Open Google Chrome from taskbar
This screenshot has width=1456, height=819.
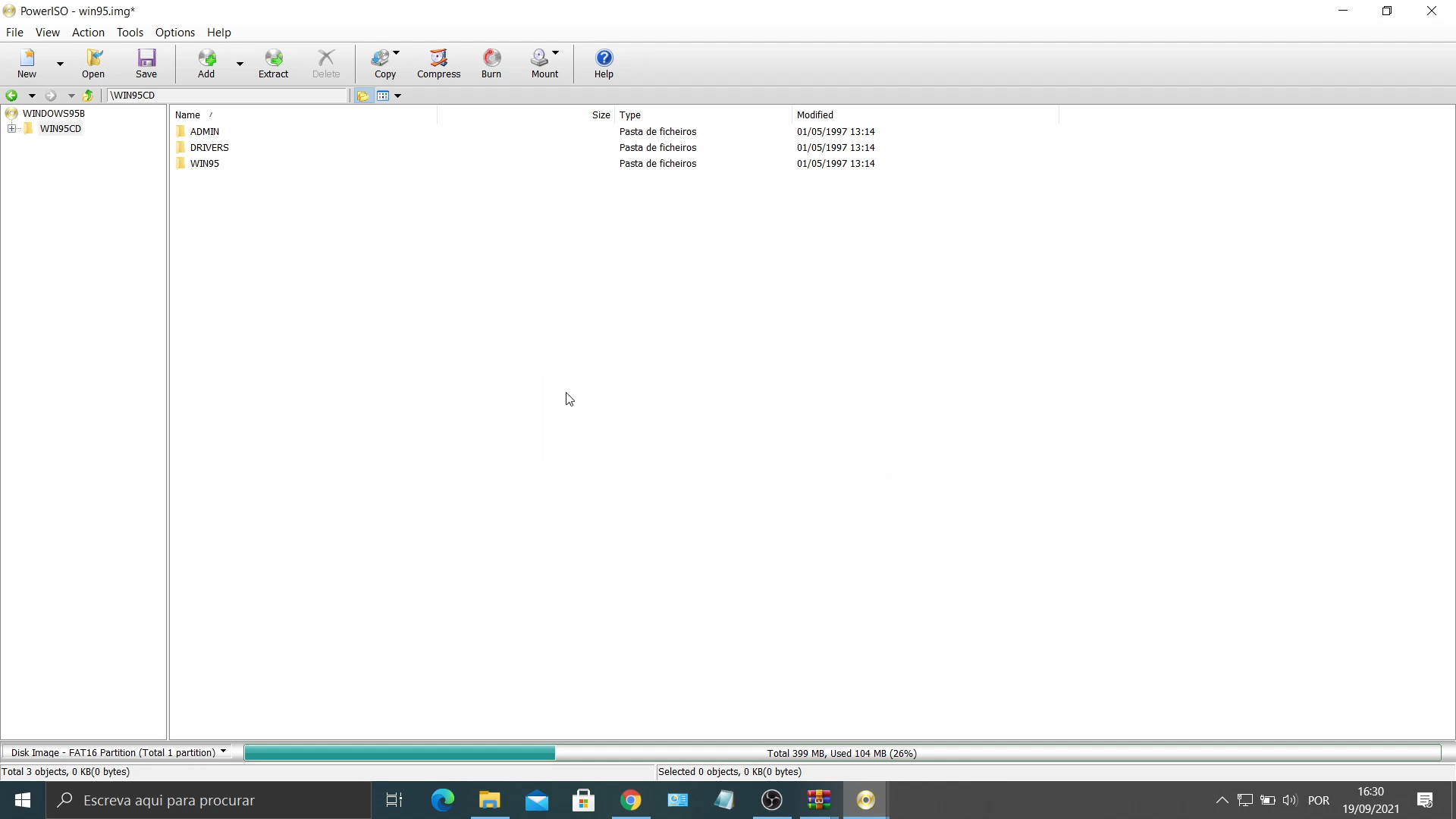pos(631,800)
